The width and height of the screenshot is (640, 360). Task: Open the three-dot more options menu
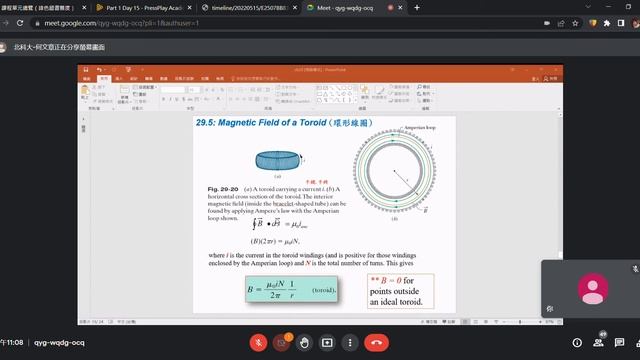[x=350, y=343]
